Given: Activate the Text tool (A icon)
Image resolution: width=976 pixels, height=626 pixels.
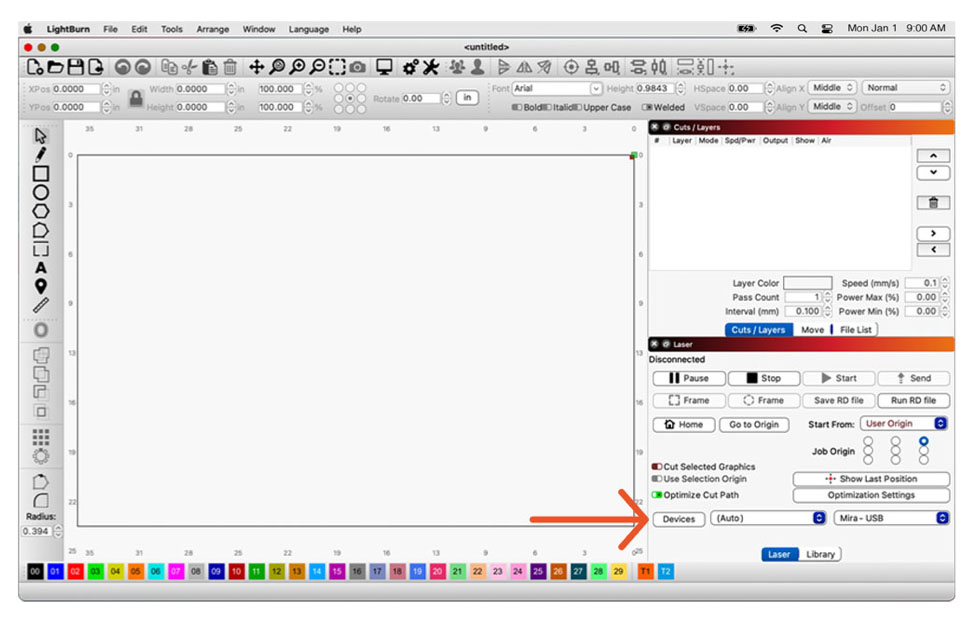Looking at the screenshot, I should point(40,268).
